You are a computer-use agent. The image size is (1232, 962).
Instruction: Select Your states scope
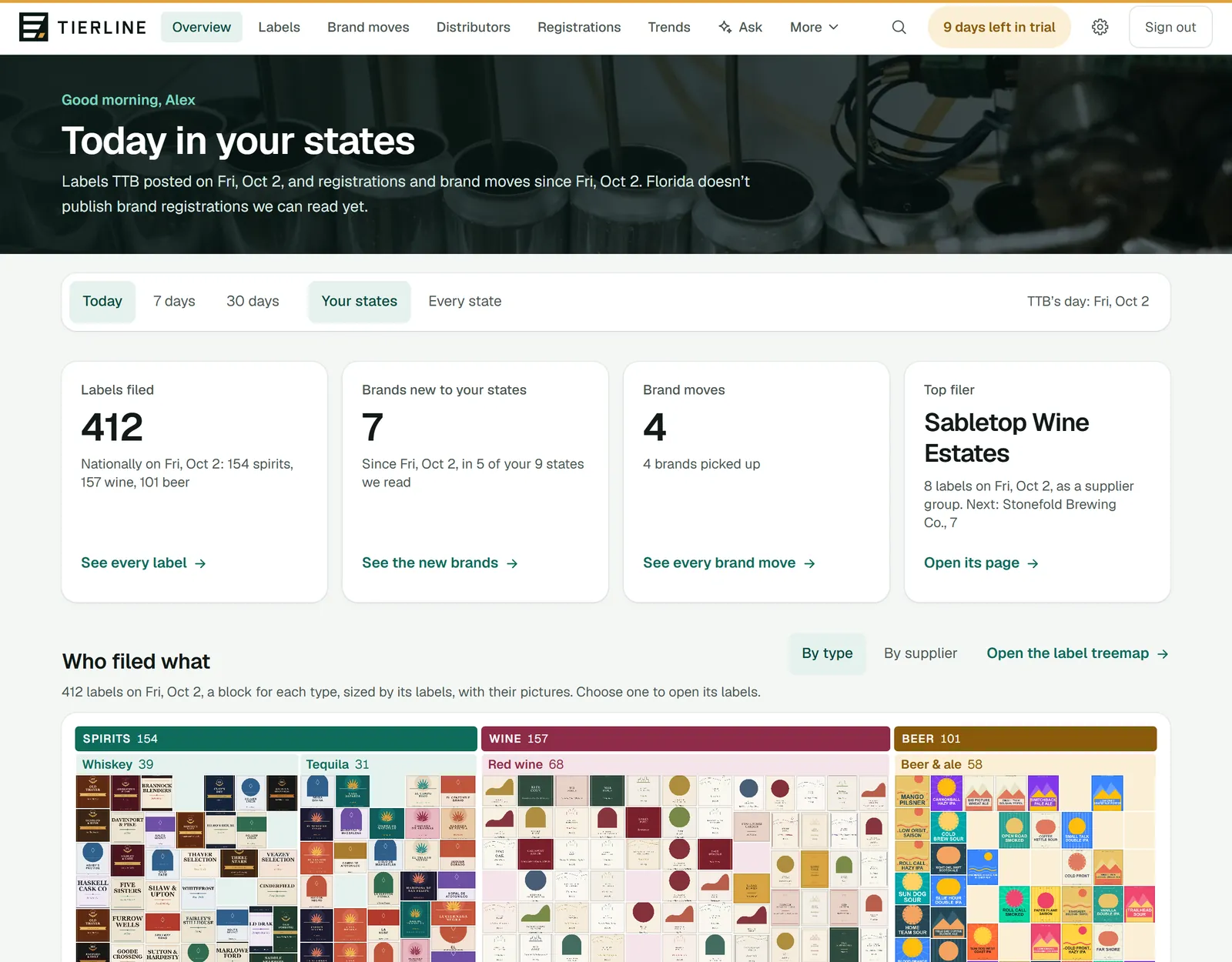tap(360, 301)
